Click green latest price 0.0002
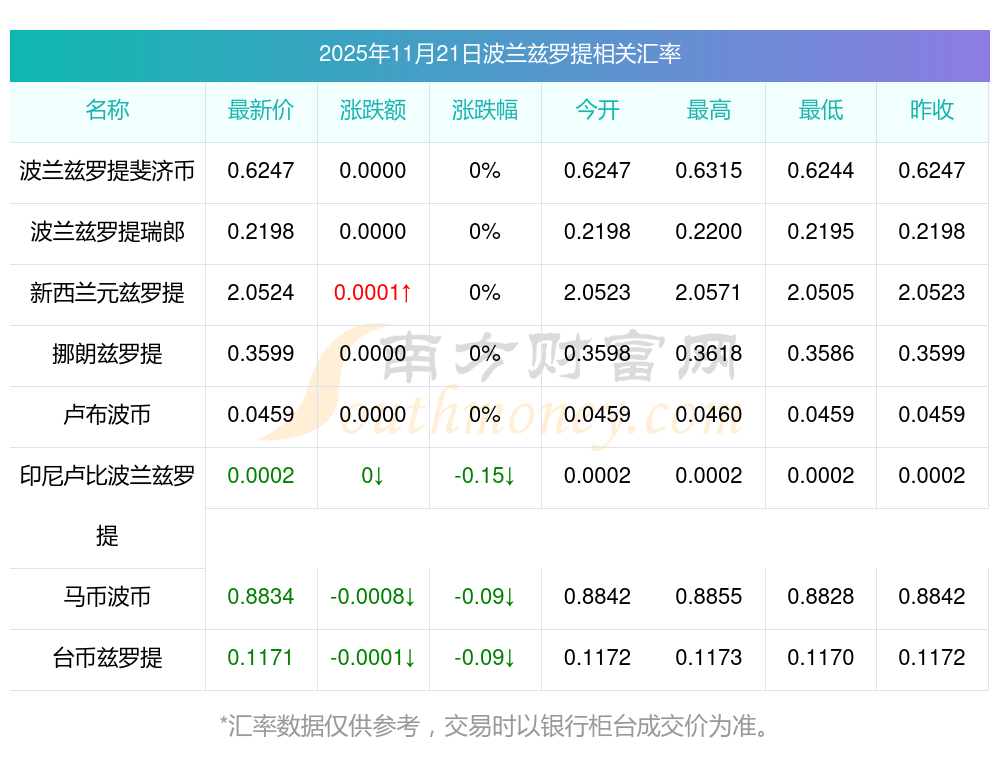The image size is (1000, 757). point(261,476)
